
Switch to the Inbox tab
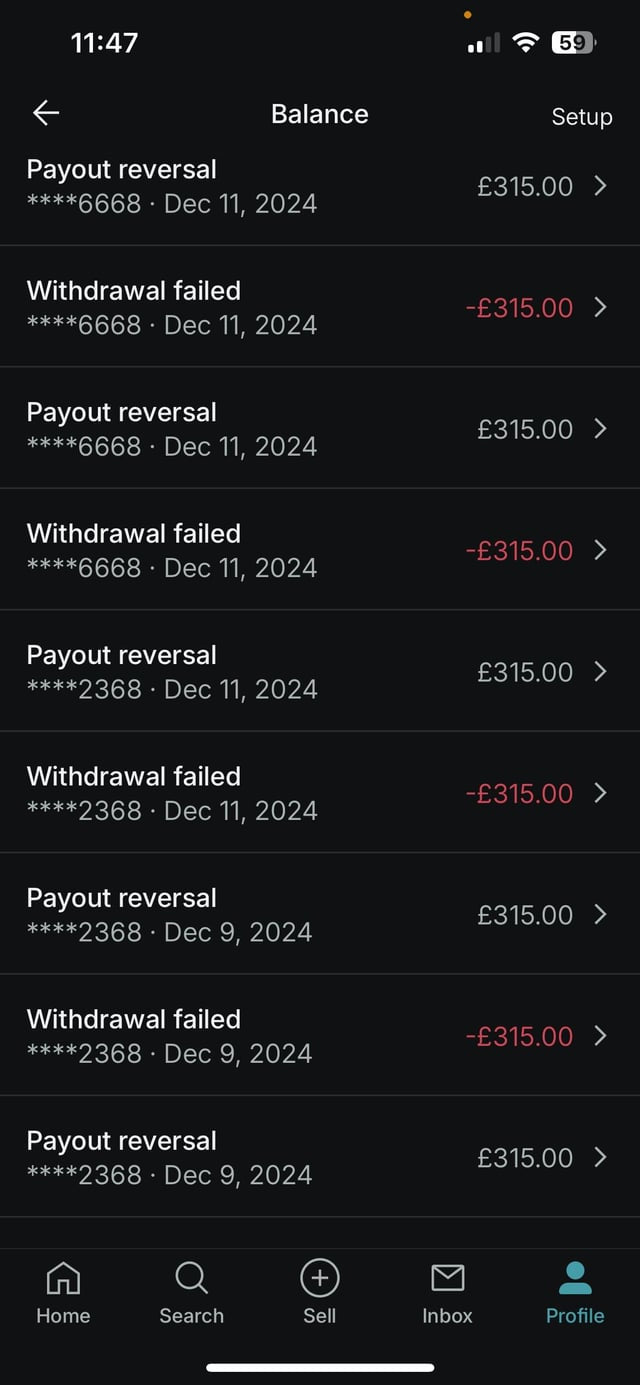447,1292
